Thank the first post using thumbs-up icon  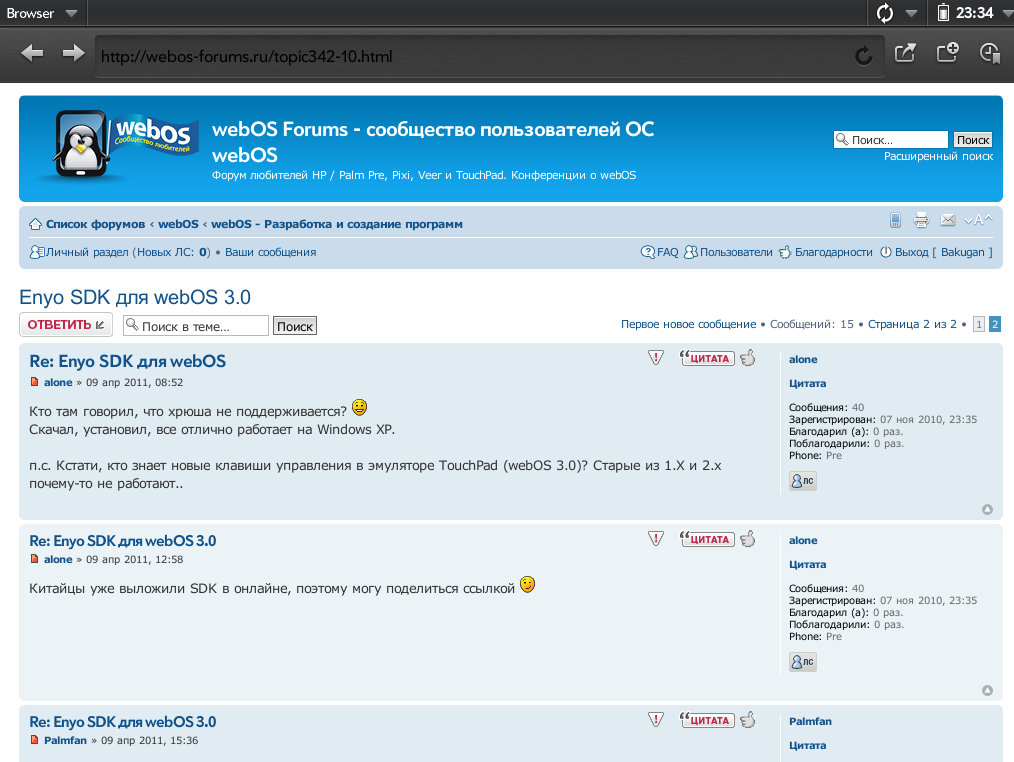pos(747,358)
